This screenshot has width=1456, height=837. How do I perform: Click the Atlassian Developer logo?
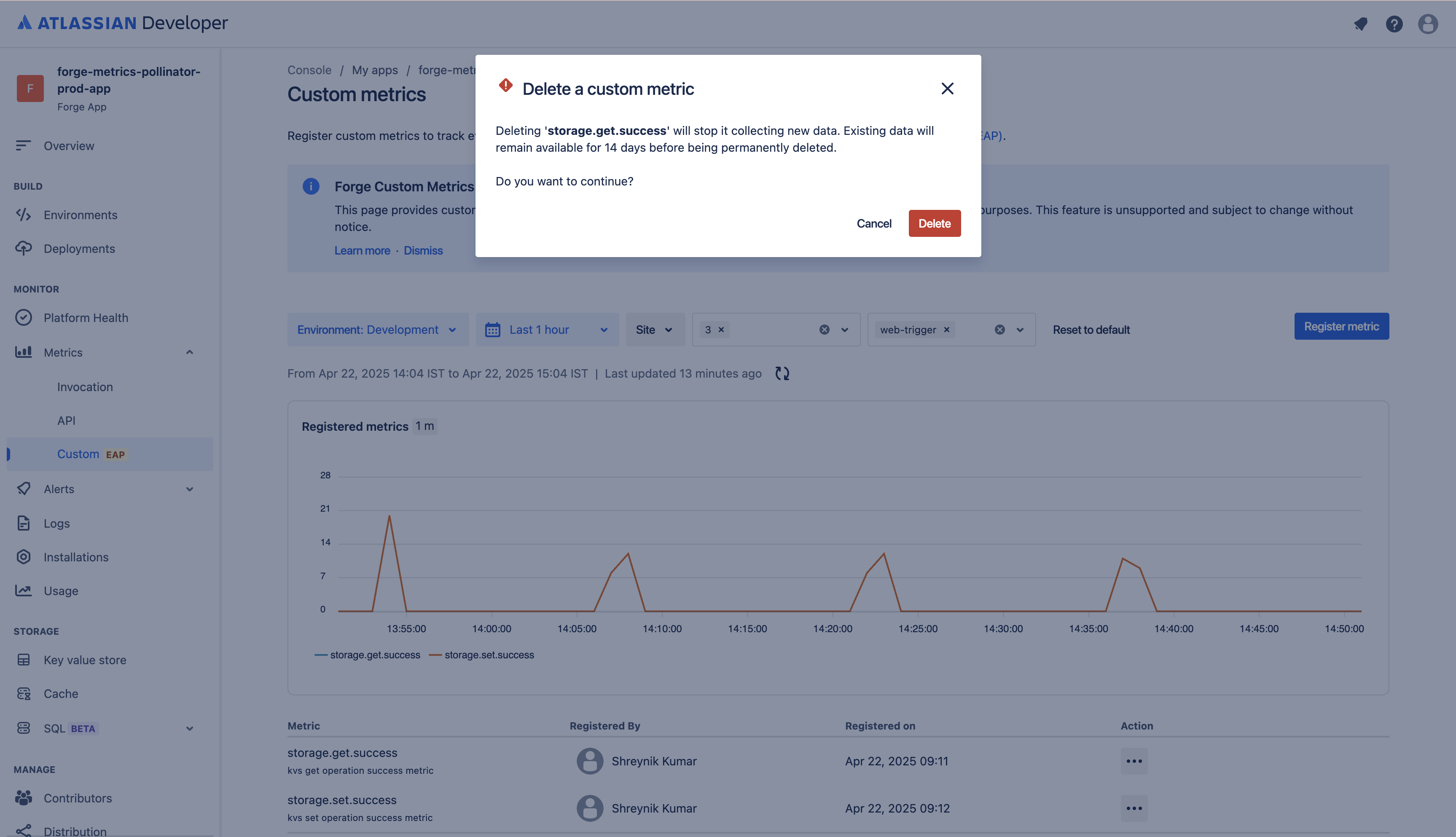[x=121, y=24]
